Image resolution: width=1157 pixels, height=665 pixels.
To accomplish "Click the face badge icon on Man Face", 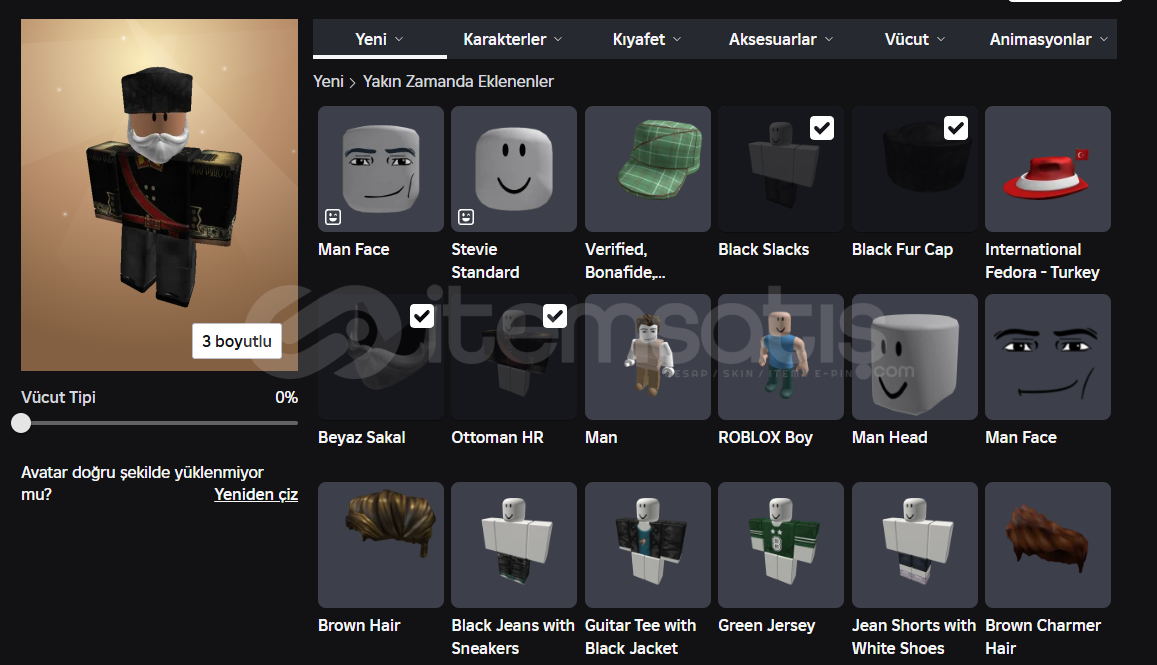I will [x=331, y=216].
